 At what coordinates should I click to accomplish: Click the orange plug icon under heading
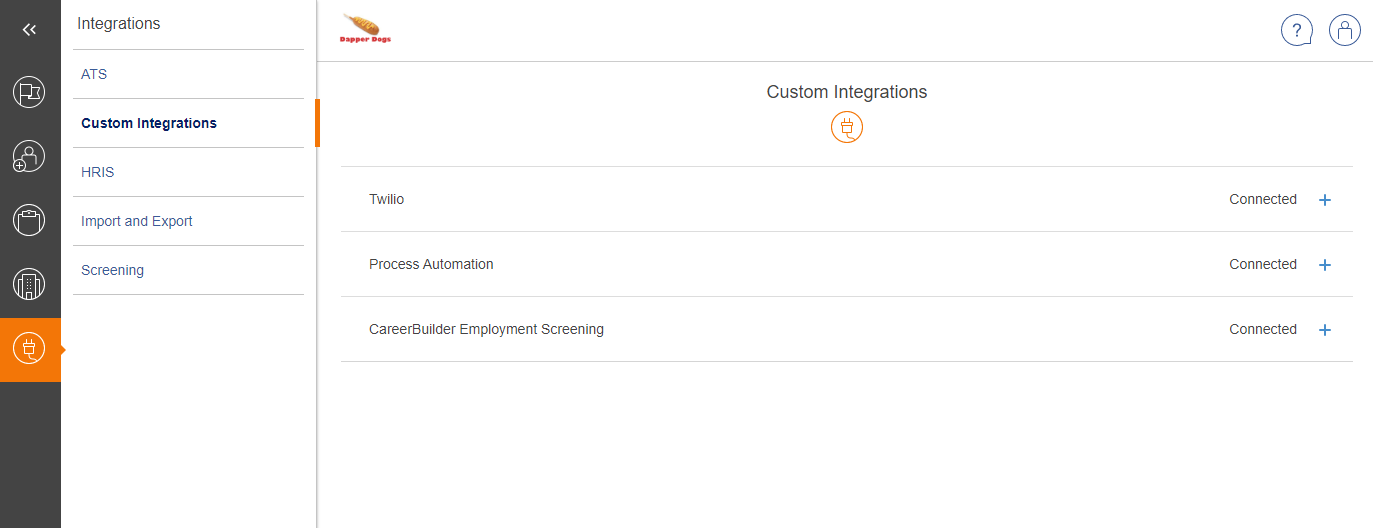coord(846,127)
